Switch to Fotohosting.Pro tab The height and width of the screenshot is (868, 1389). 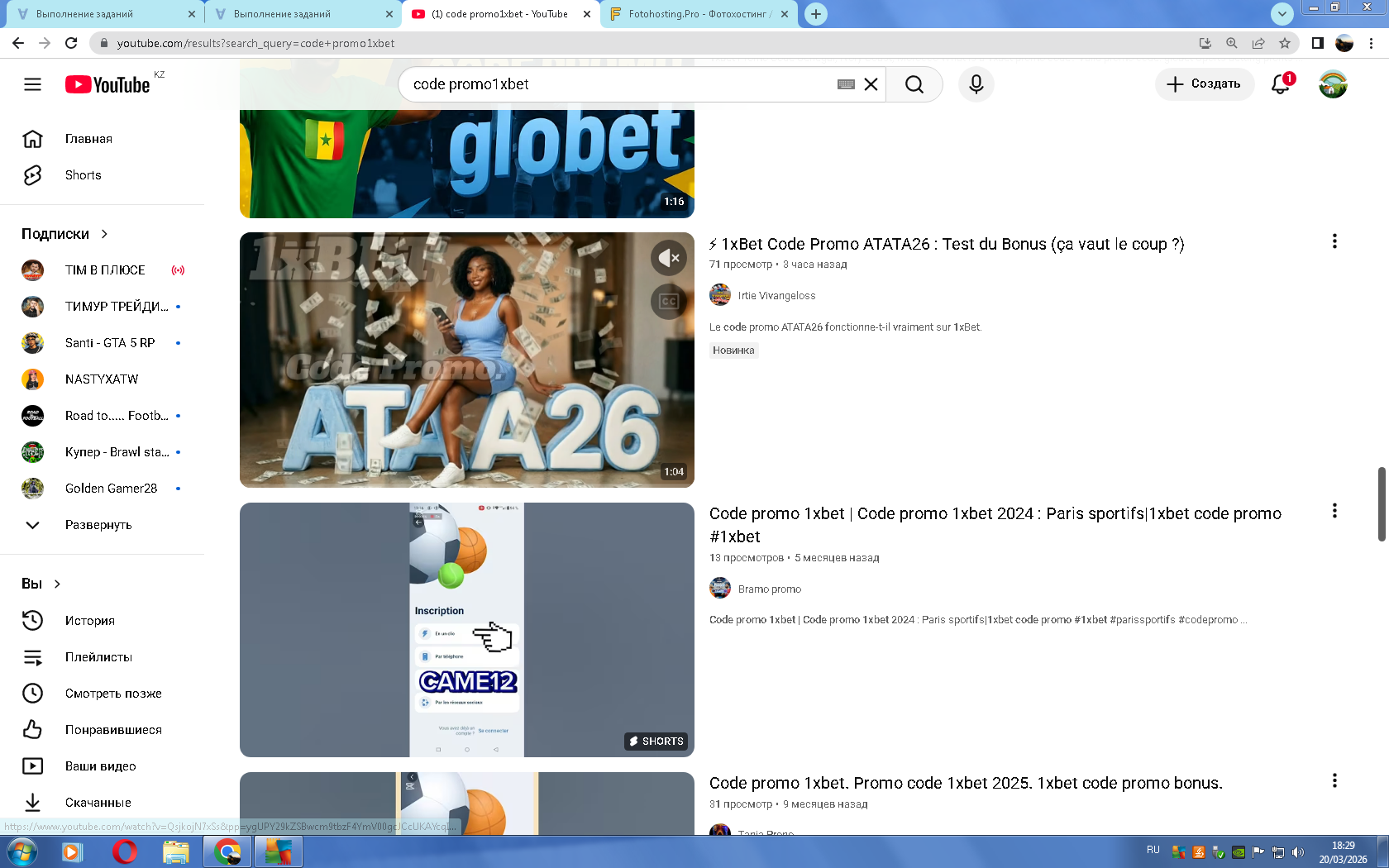[x=699, y=14]
